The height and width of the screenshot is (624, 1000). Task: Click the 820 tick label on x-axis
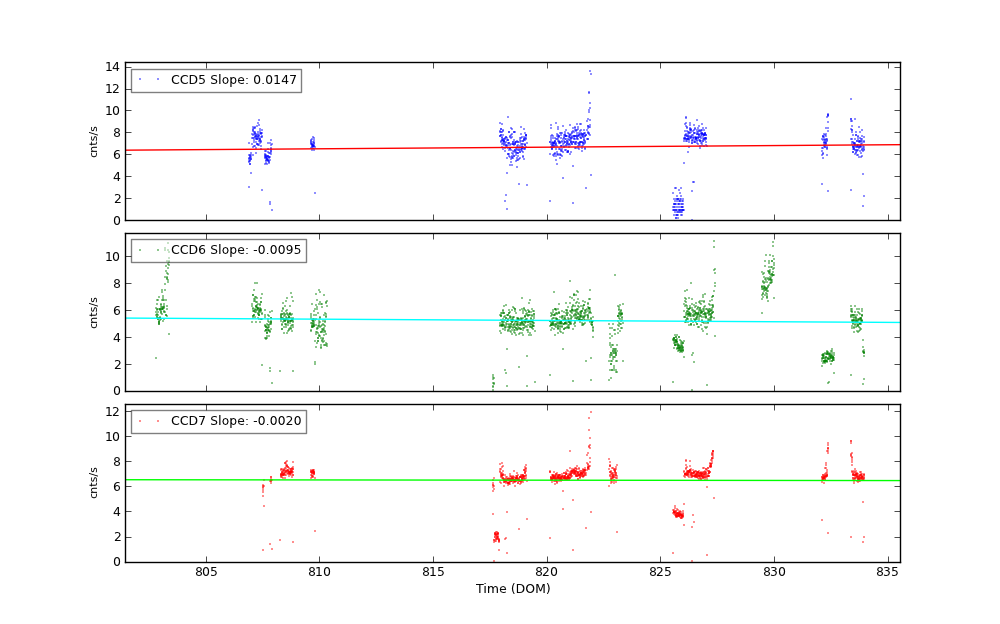pyautogui.click(x=547, y=572)
